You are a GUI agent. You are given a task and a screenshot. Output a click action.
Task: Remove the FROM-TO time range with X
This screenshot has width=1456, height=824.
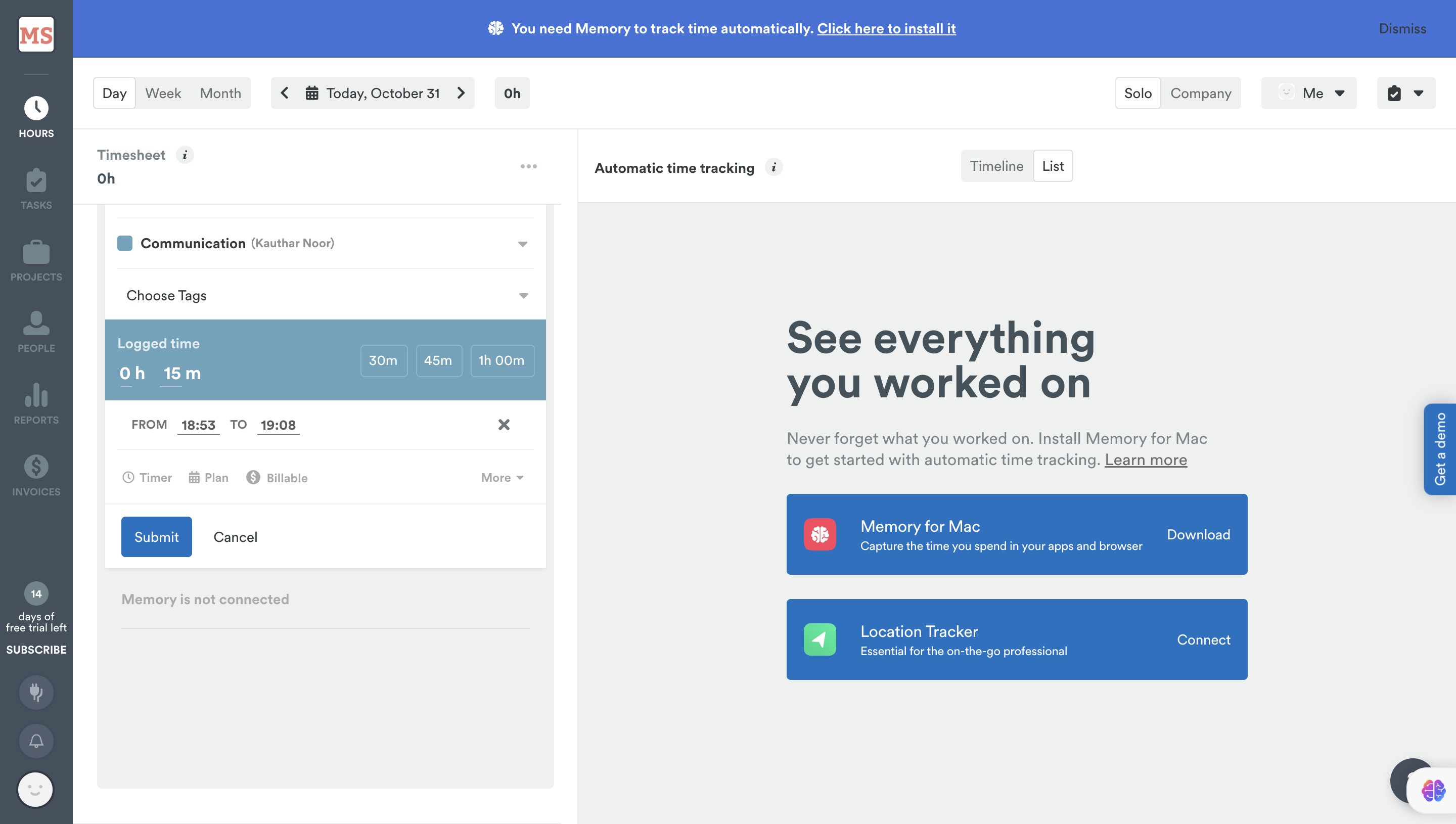pyautogui.click(x=504, y=425)
